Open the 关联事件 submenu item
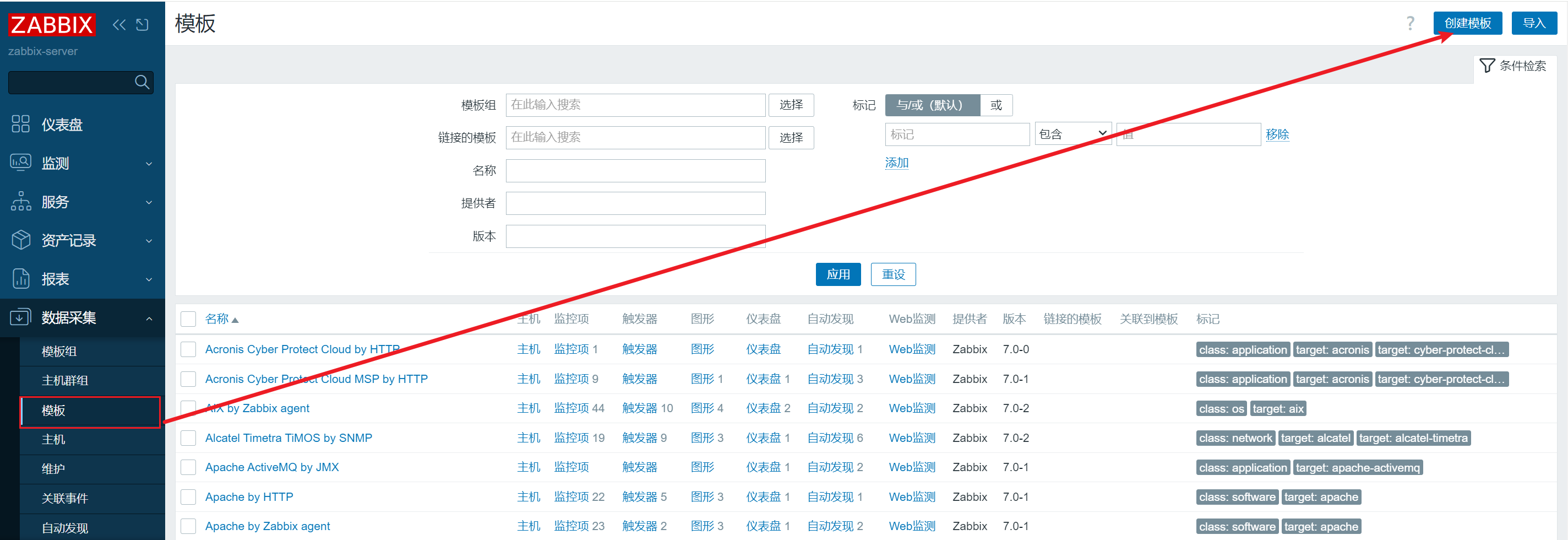The image size is (1568, 540). pos(92,499)
